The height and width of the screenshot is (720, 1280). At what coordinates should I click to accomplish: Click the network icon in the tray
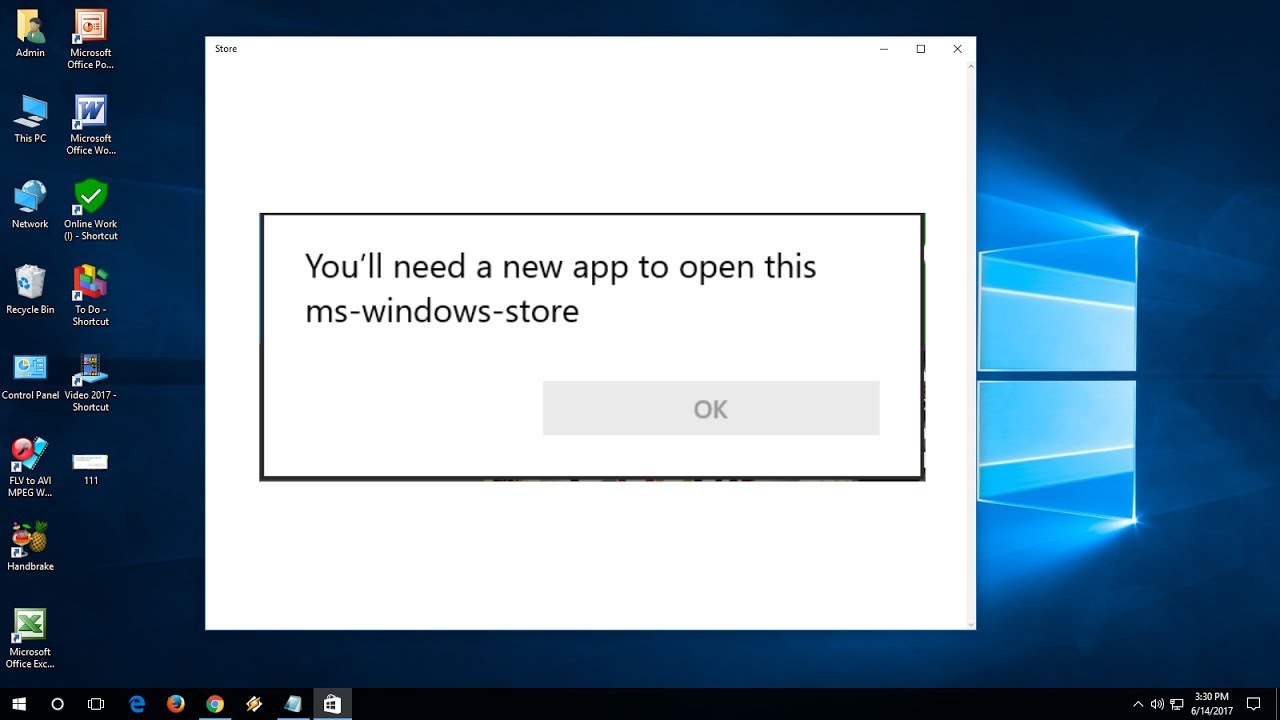1177,703
